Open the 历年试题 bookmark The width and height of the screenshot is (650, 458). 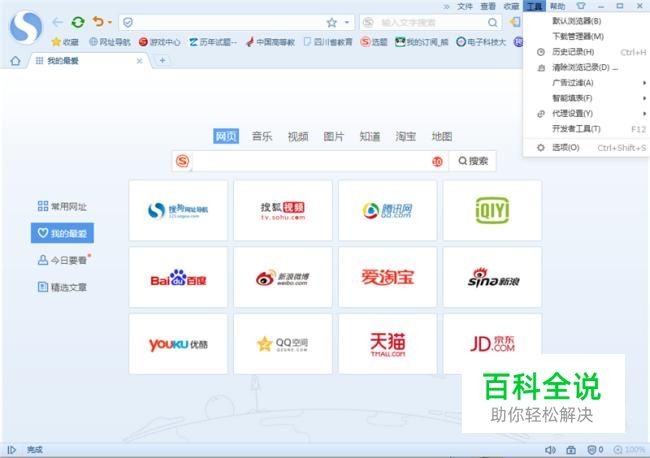213,42
